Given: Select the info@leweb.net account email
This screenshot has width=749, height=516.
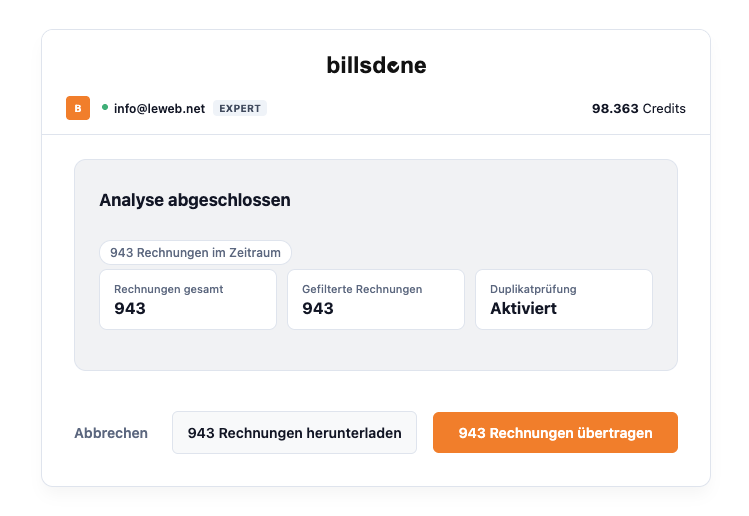Looking at the screenshot, I should tap(159, 108).
